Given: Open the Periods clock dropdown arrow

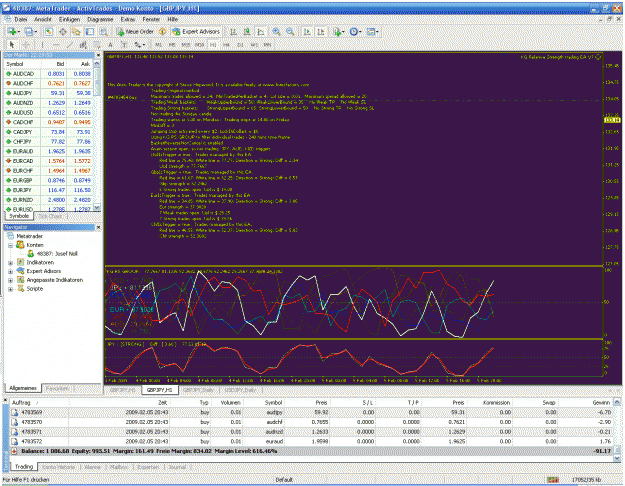Looking at the screenshot, I should [360, 31].
